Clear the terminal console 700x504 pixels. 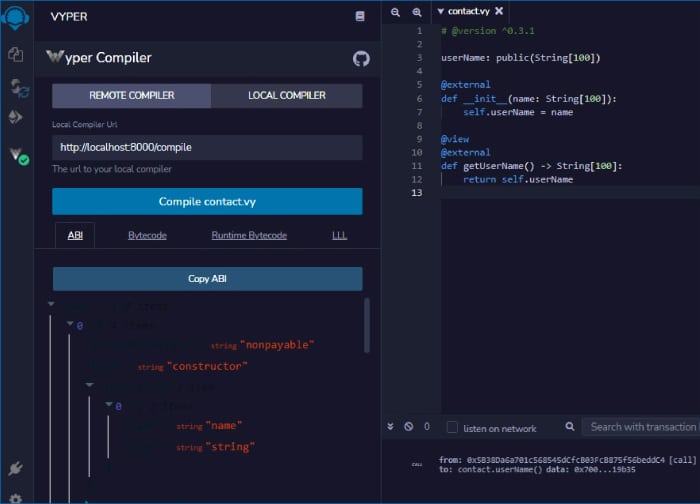(409, 427)
